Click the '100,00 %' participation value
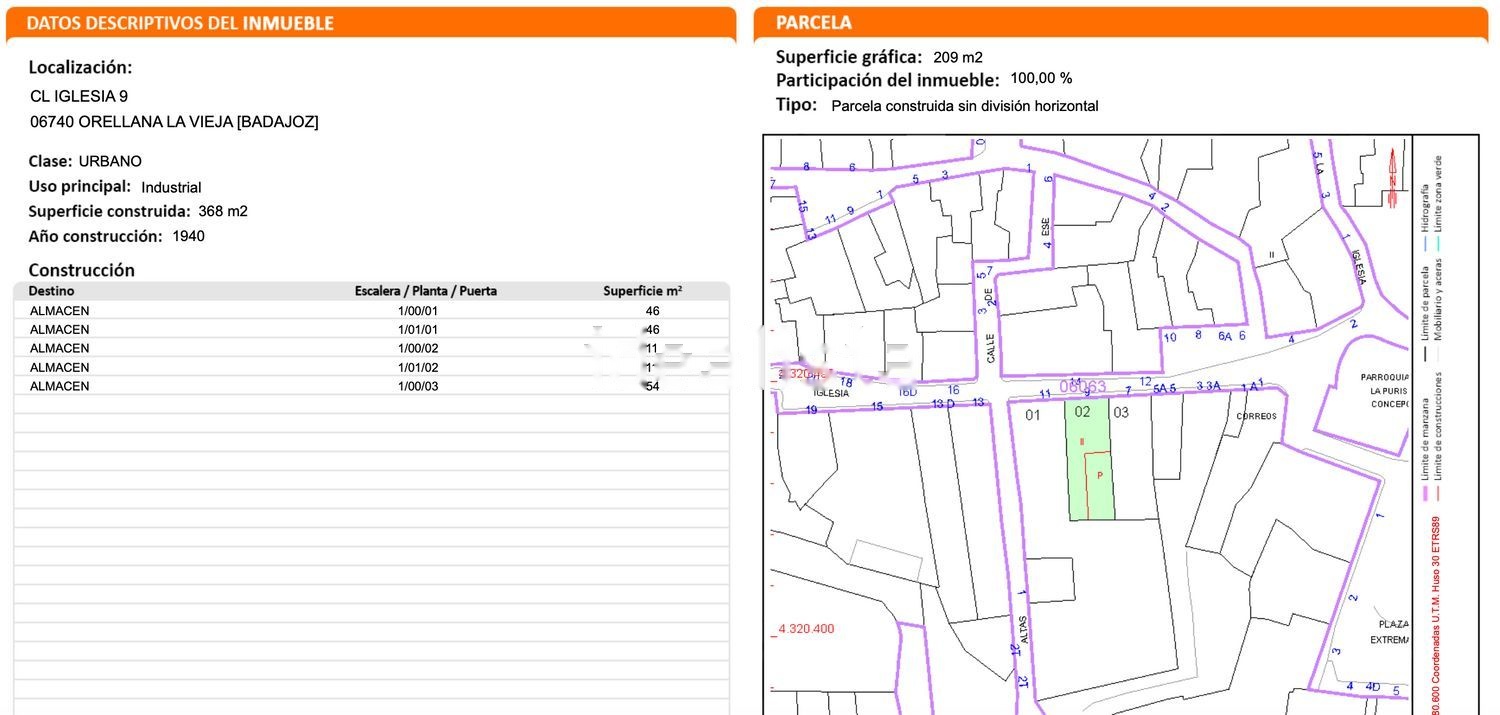Screen dimensions: 1500x715 click(1041, 78)
